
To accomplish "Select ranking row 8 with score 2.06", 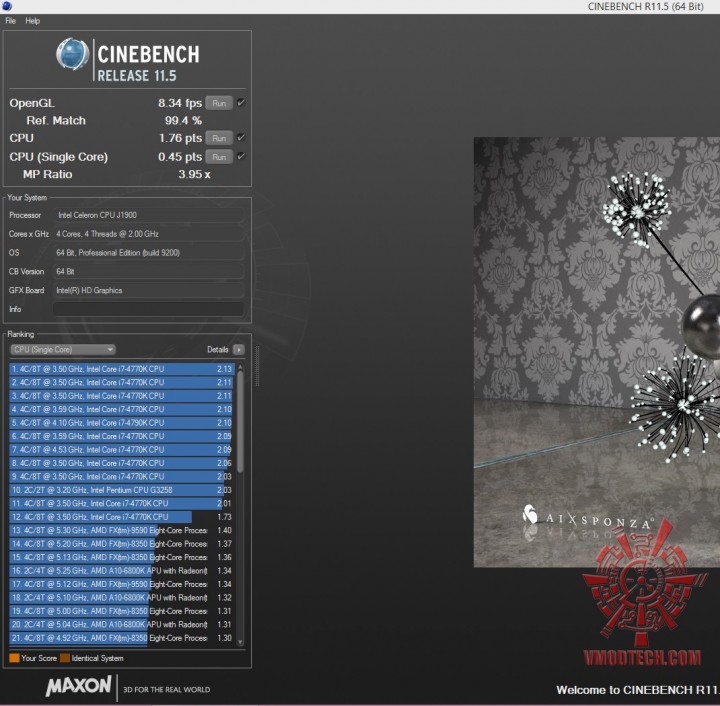I will 122,463.
